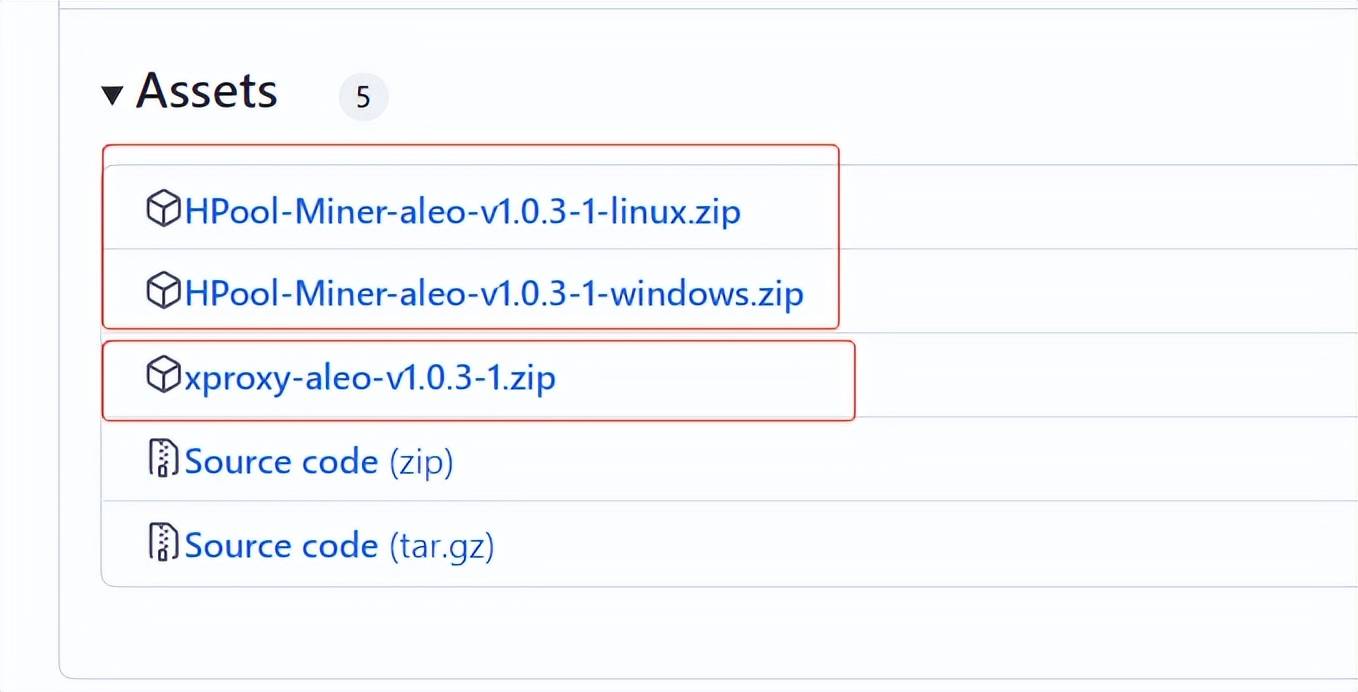Open the Source code link for tar.gz

pyautogui.click(x=281, y=545)
